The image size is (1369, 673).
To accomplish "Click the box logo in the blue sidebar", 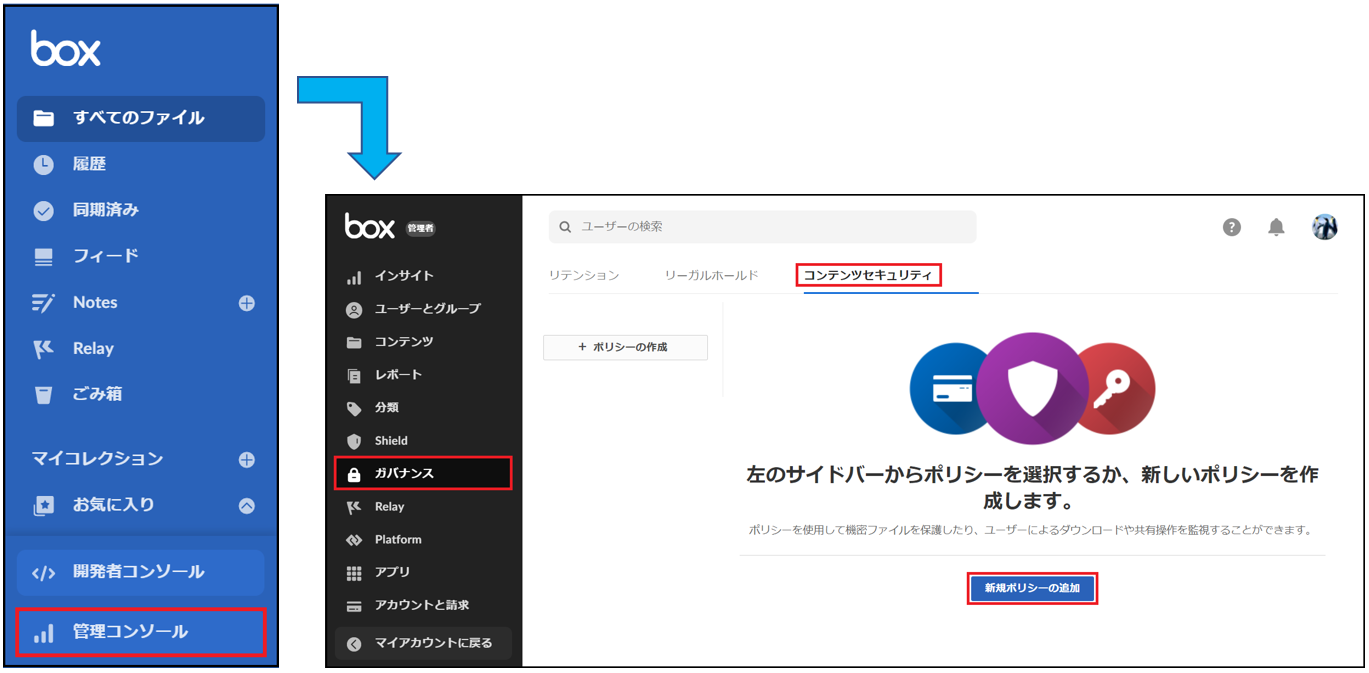I will tap(66, 48).
